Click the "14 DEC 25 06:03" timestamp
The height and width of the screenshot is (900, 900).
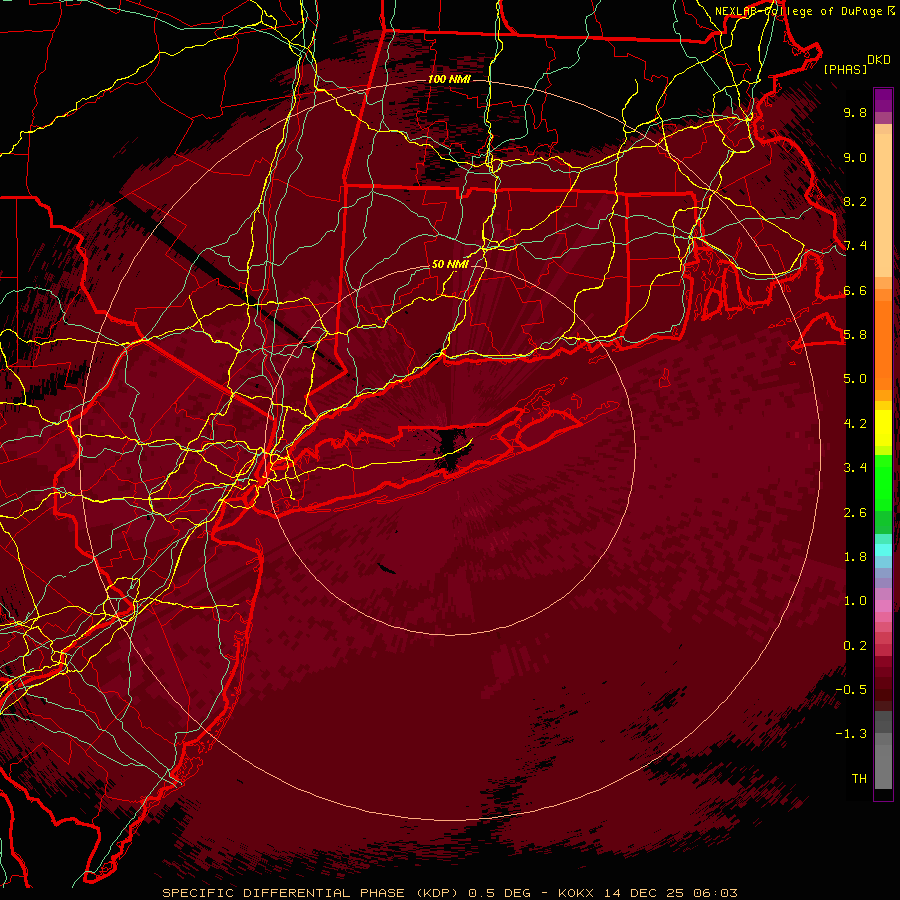(x=670, y=893)
